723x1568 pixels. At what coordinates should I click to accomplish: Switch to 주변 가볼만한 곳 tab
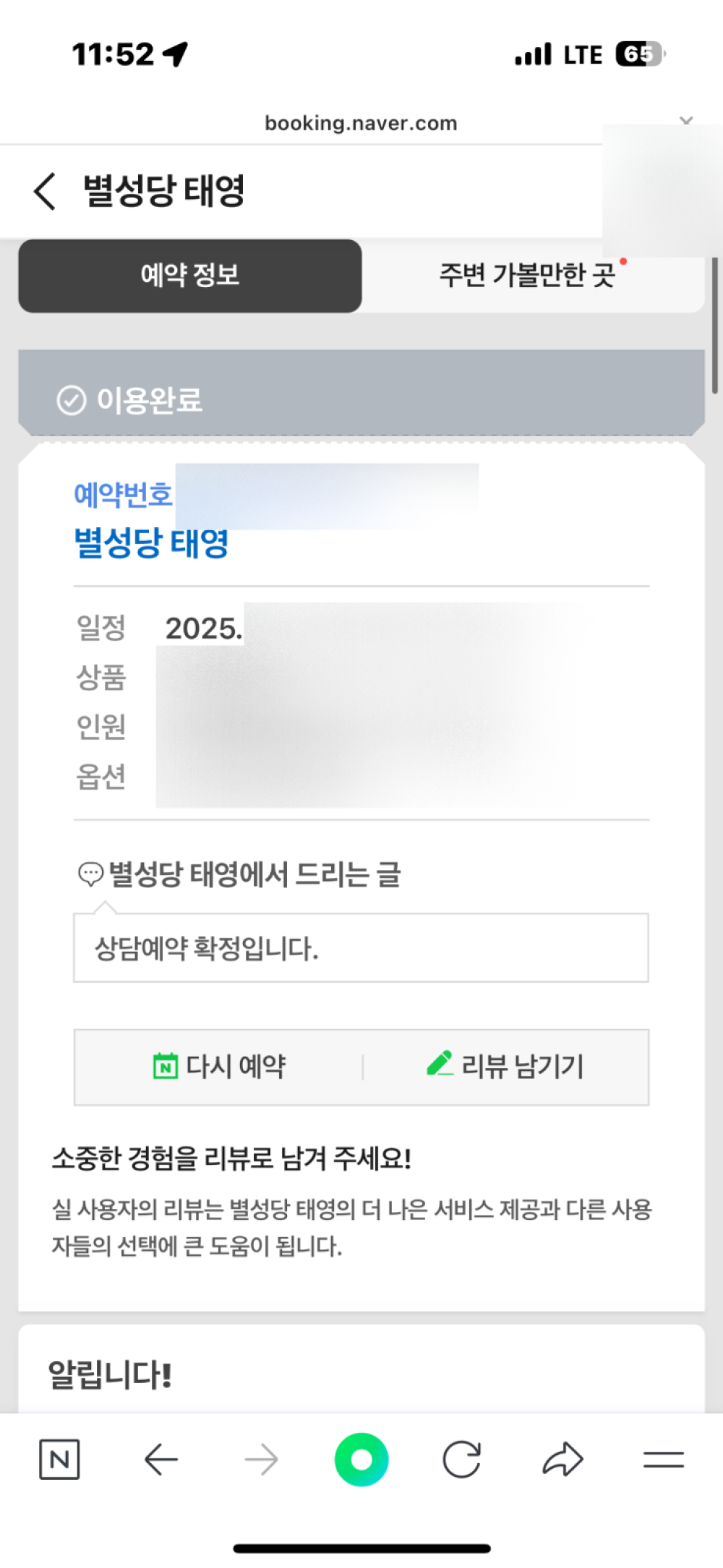(528, 276)
